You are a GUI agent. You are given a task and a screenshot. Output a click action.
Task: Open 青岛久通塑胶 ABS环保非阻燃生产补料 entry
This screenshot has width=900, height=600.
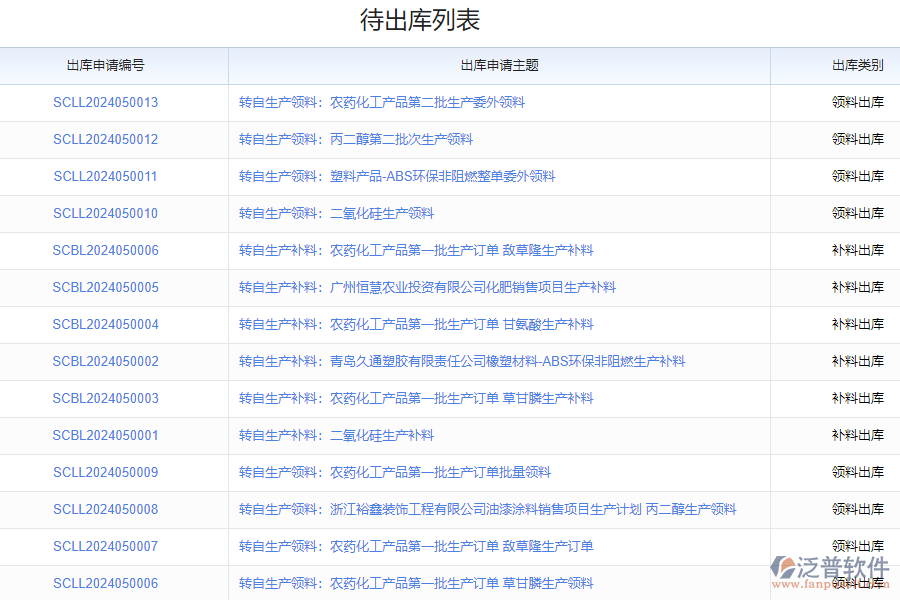point(462,361)
